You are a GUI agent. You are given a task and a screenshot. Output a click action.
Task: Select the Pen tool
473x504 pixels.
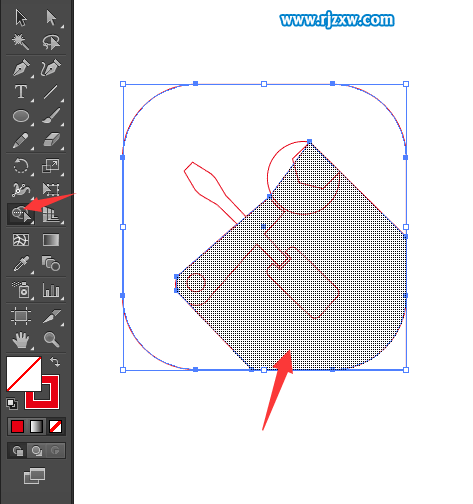[21, 68]
